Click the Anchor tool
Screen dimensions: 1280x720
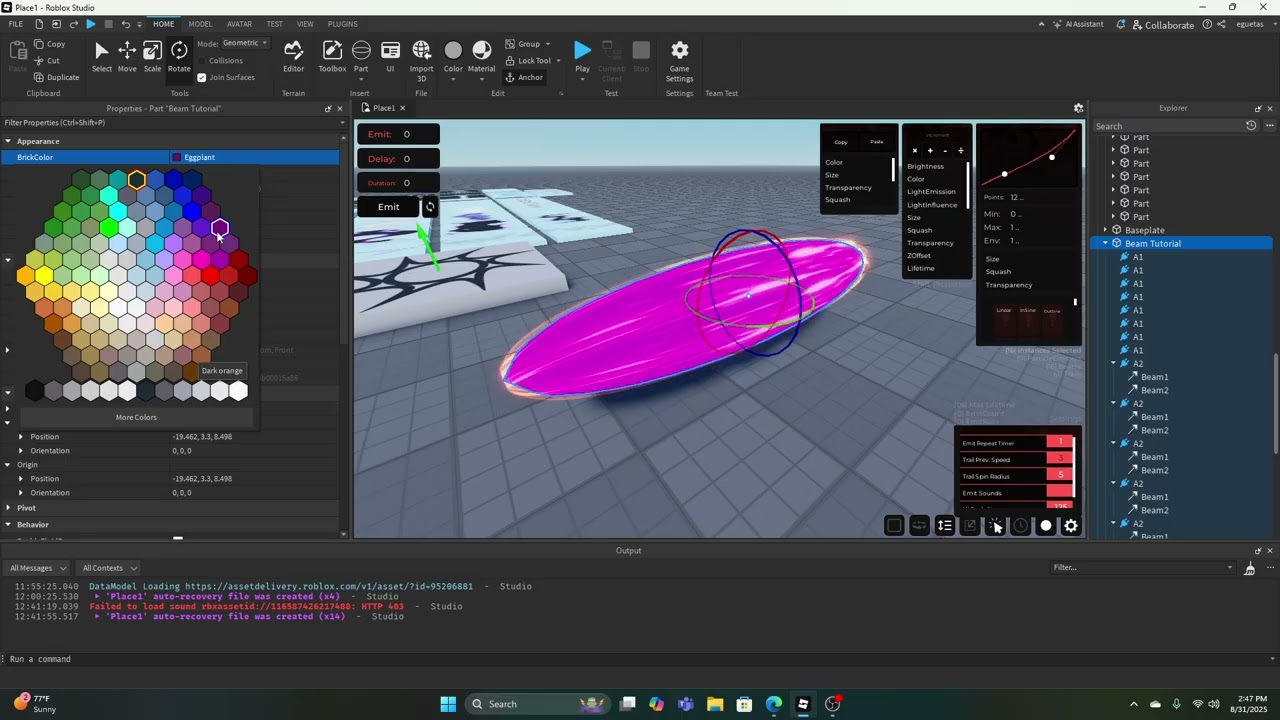524,77
